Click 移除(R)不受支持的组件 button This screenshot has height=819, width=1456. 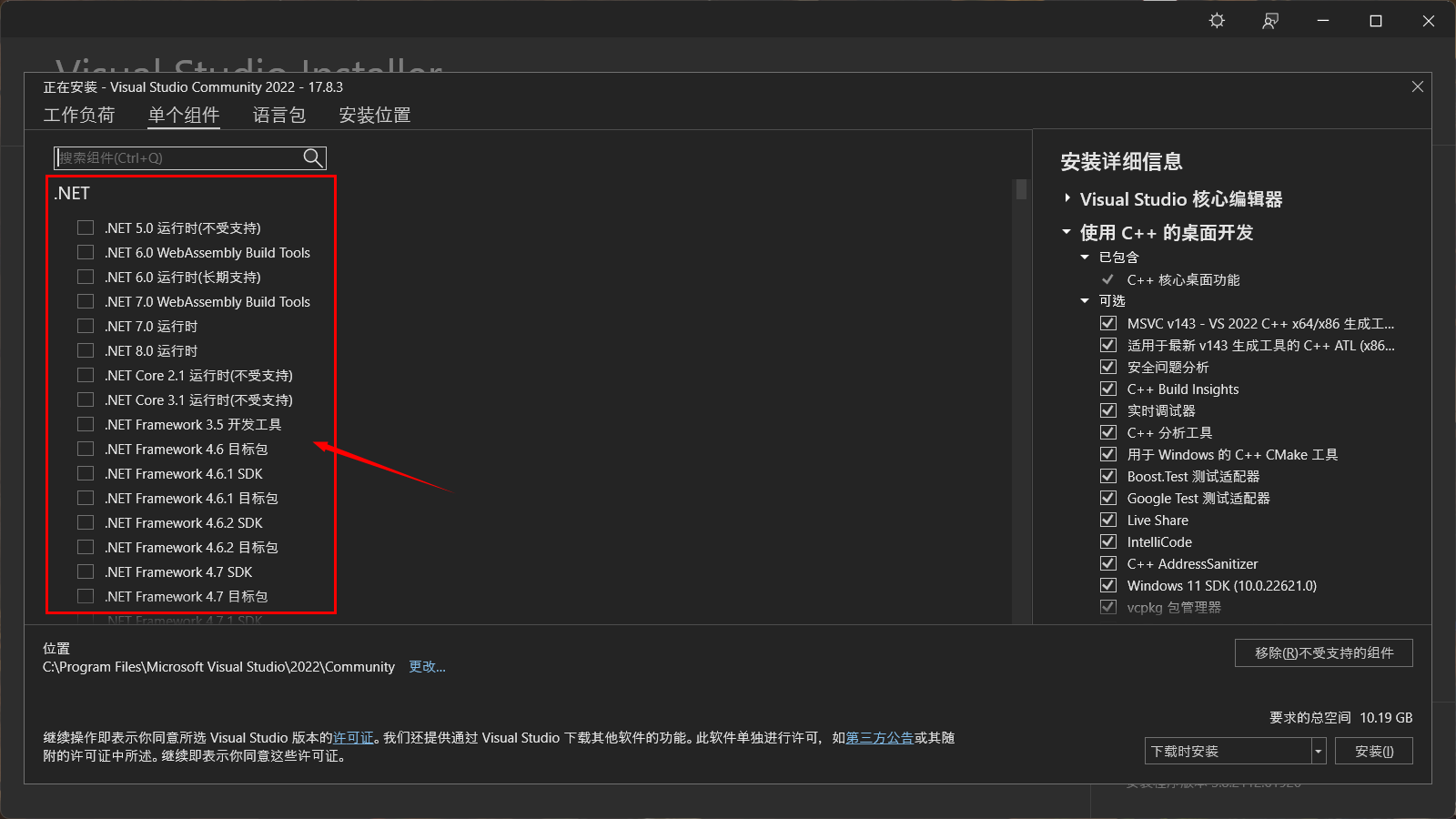pyautogui.click(x=1324, y=653)
